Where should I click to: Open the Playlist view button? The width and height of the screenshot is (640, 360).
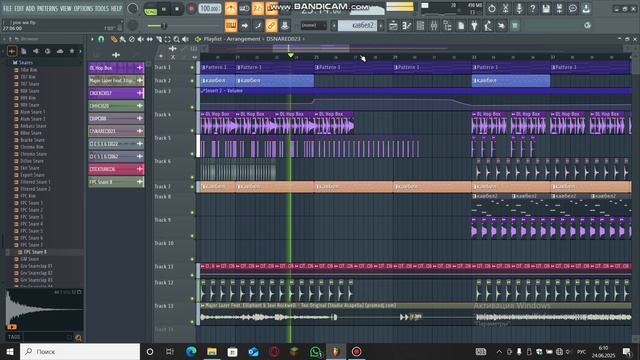(393, 26)
